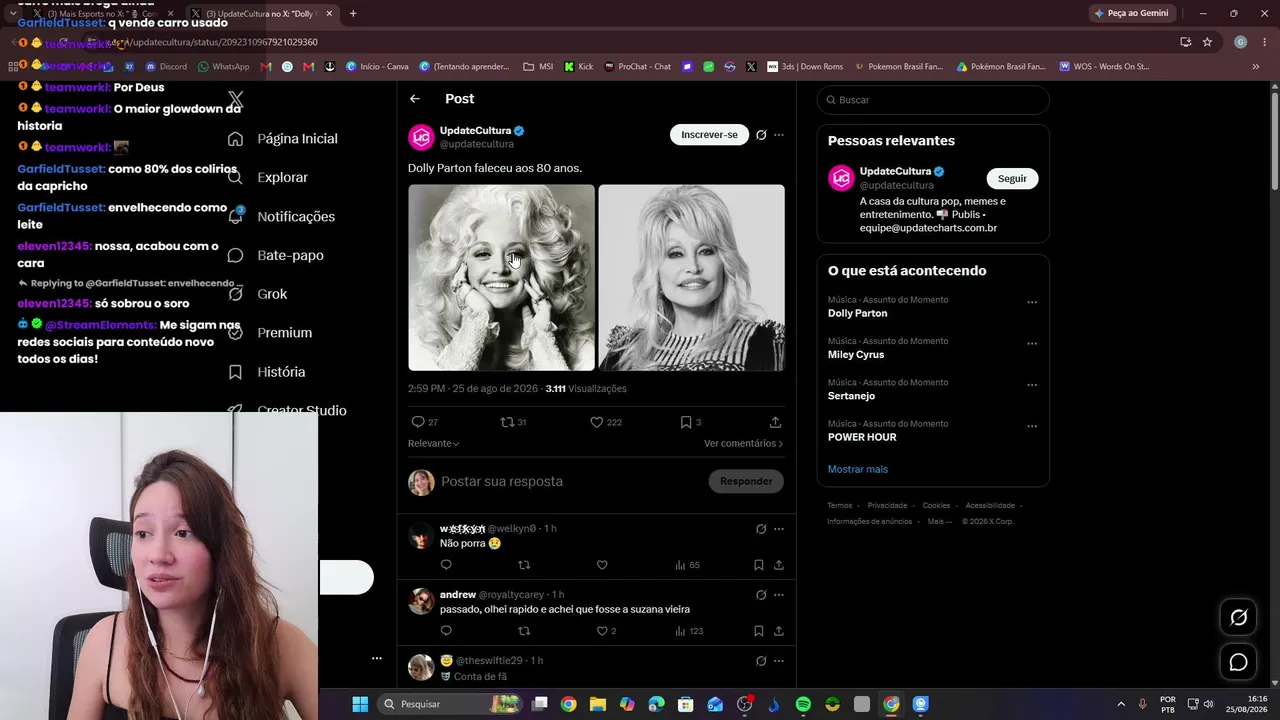Open Miley Cyrus trending topic

click(x=856, y=355)
